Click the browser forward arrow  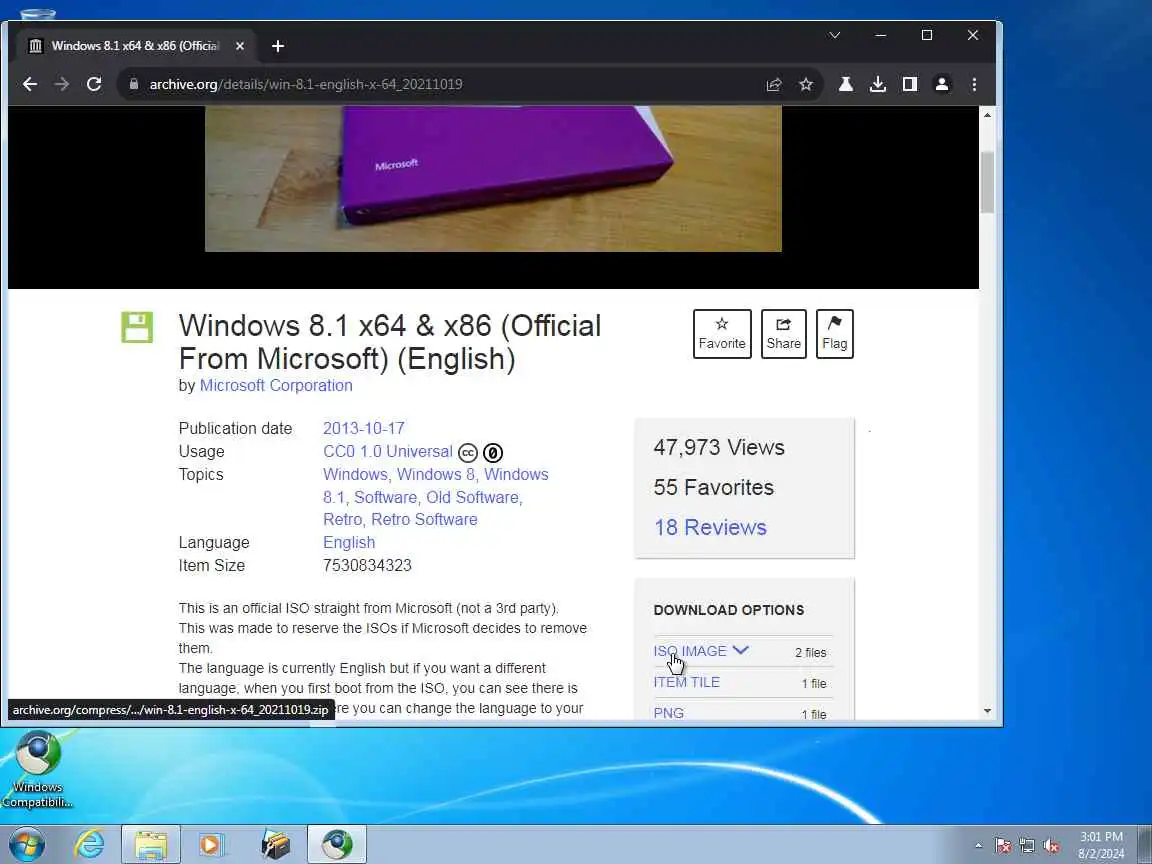point(62,84)
